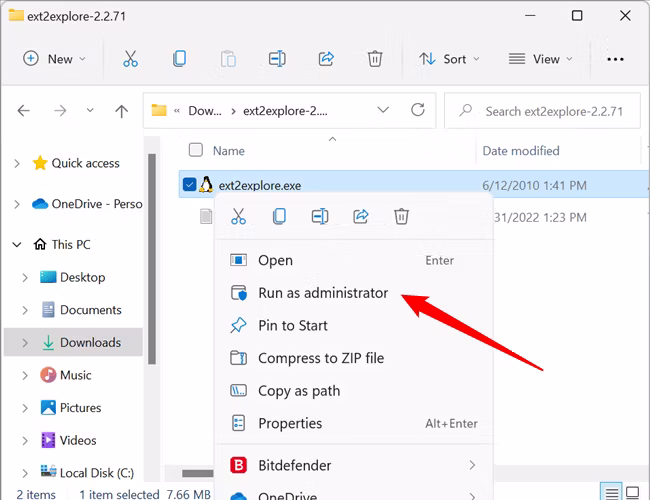Select Pictures in the navigation pane
Viewport: 650px width, 500px height.
pyautogui.click(x=80, y=408)
